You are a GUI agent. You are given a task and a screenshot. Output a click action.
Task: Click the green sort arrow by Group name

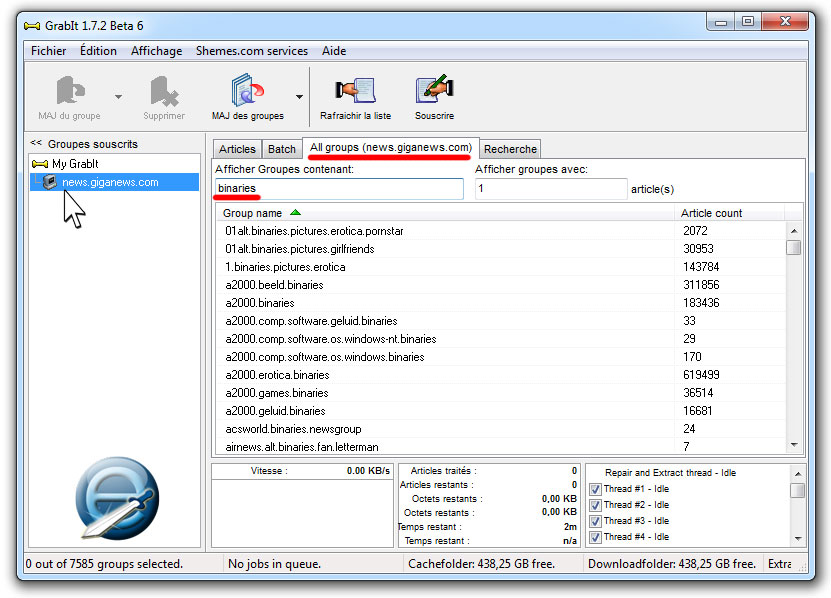[x=296, y=213]
